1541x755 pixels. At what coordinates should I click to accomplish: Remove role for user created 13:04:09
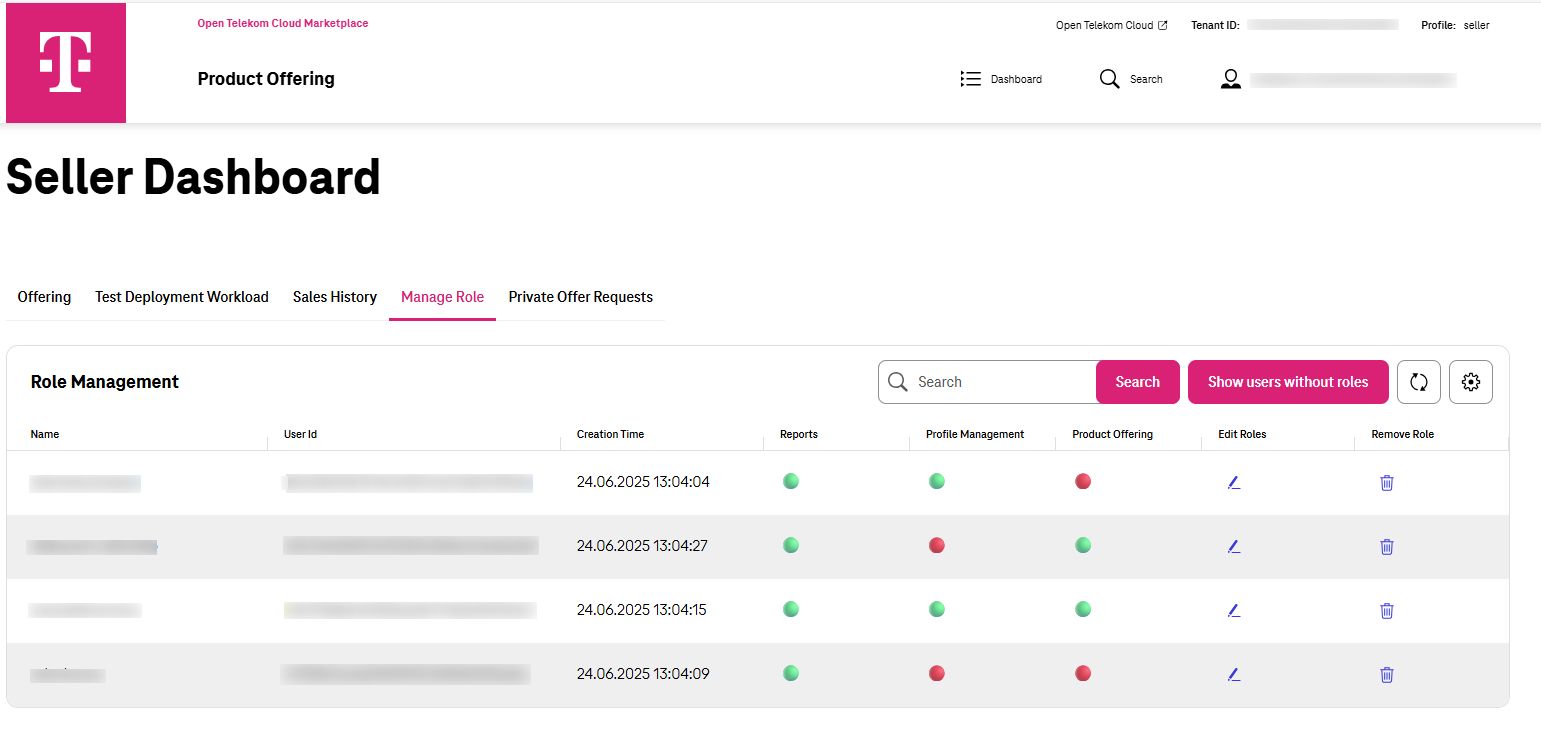[x=1387, y=674]
